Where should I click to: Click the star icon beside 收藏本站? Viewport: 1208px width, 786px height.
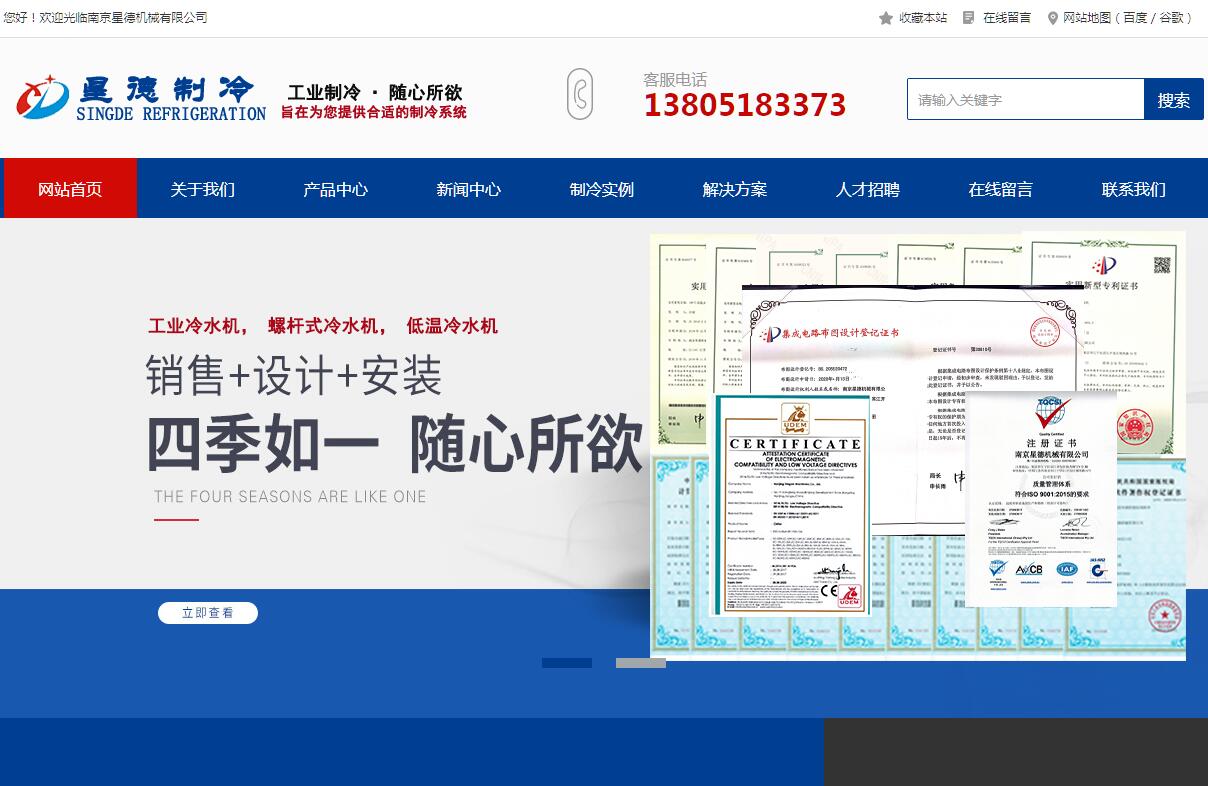coord(886,18)
